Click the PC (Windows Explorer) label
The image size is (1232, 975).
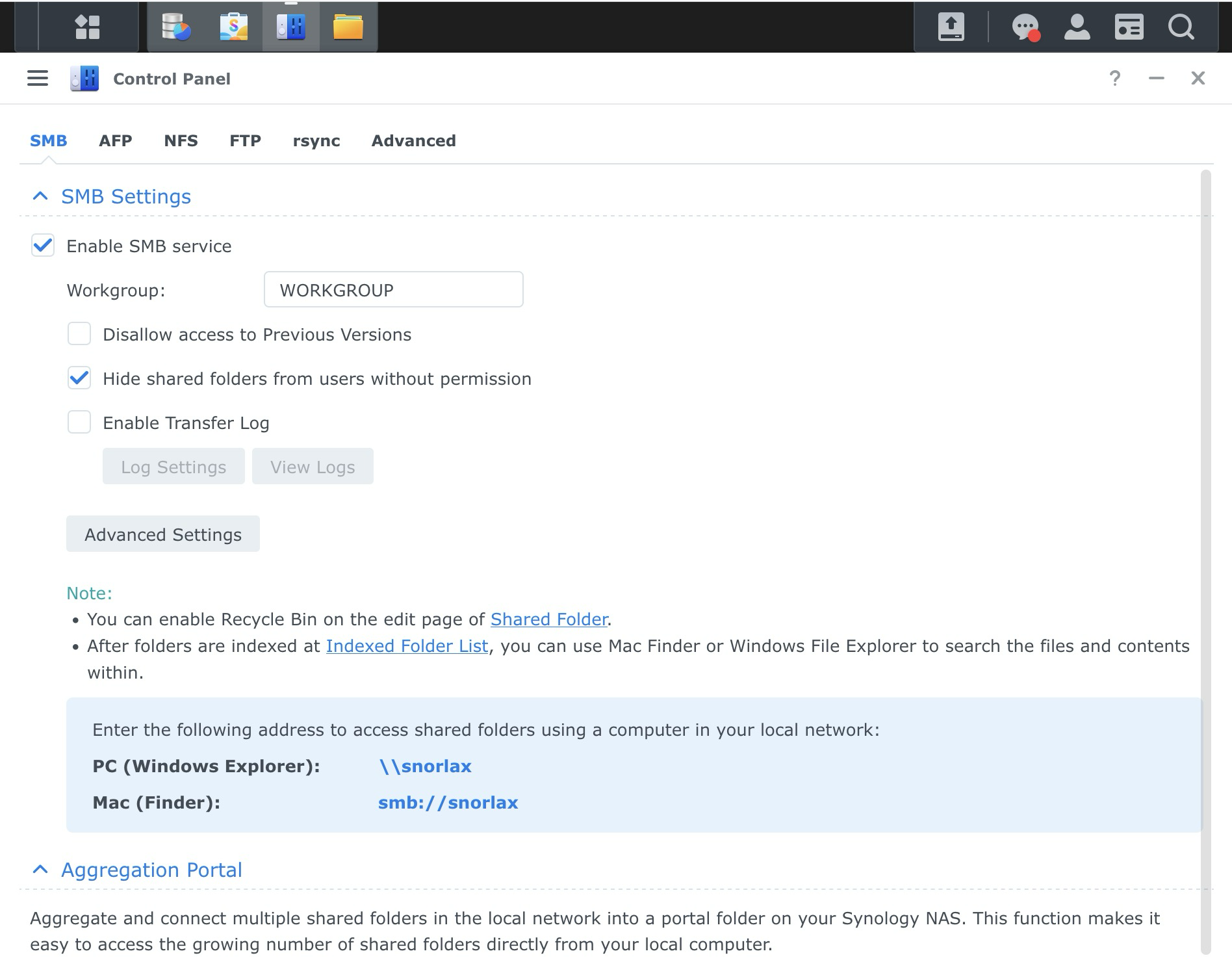point(206,766)
